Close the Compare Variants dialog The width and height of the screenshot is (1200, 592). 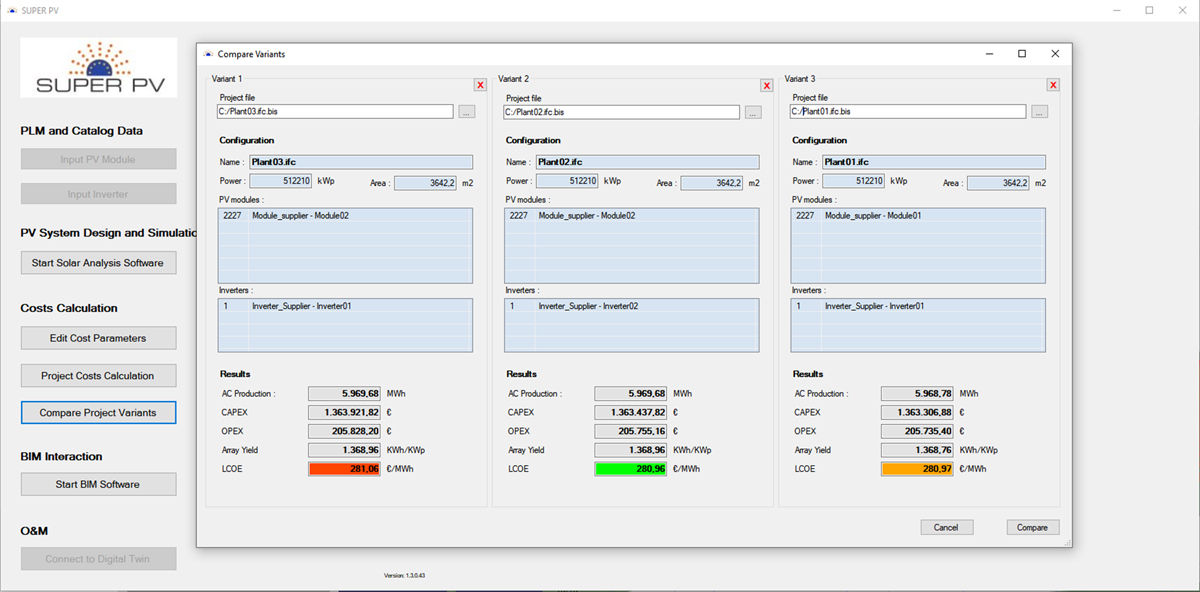tap(1055, 54)
